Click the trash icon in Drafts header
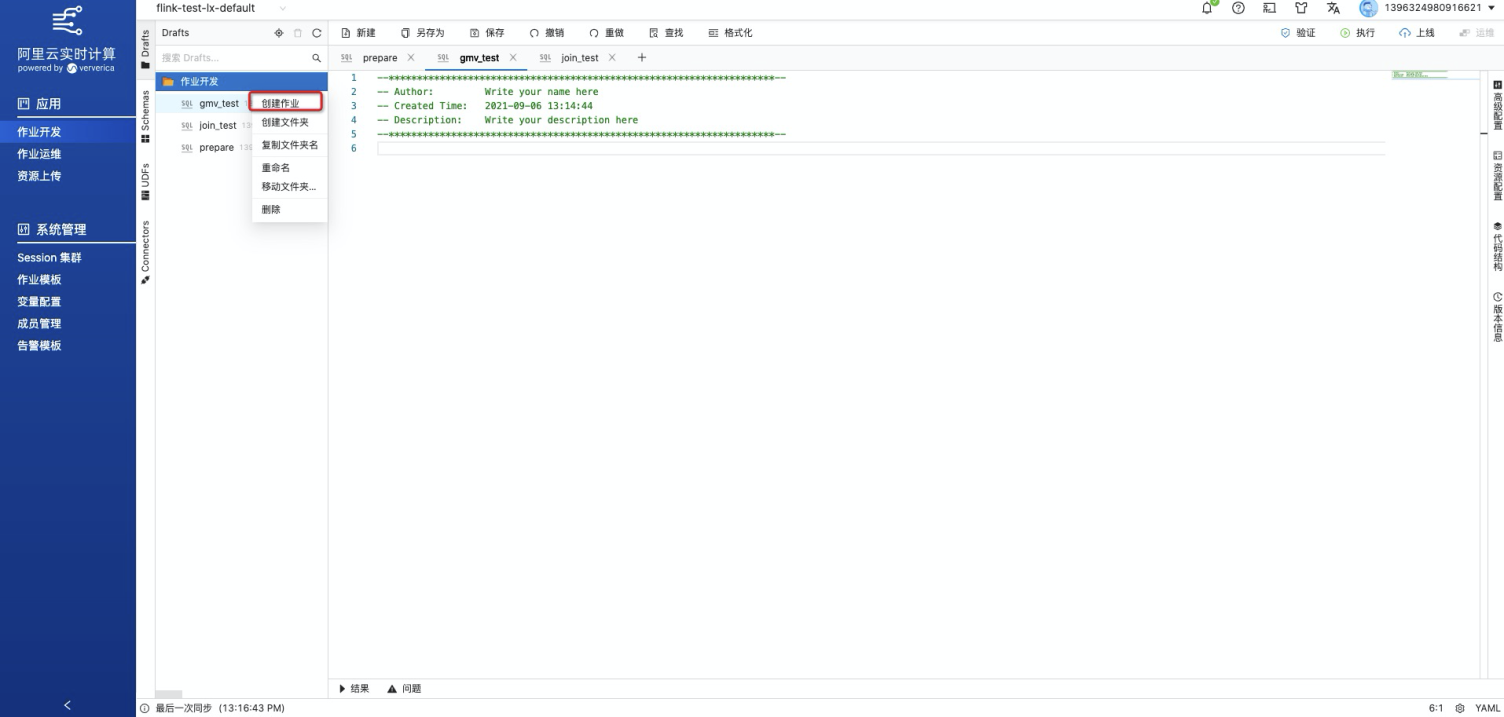This screenshot has height=717, width=1504. coord(299,33)
